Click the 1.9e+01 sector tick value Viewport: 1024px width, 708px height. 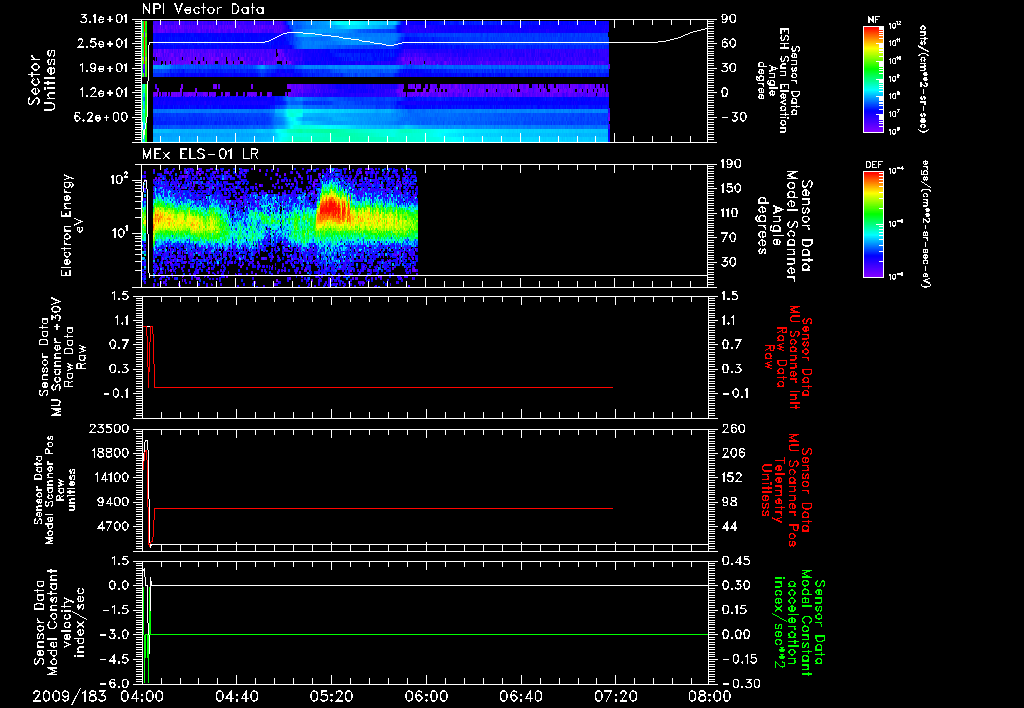103,68
